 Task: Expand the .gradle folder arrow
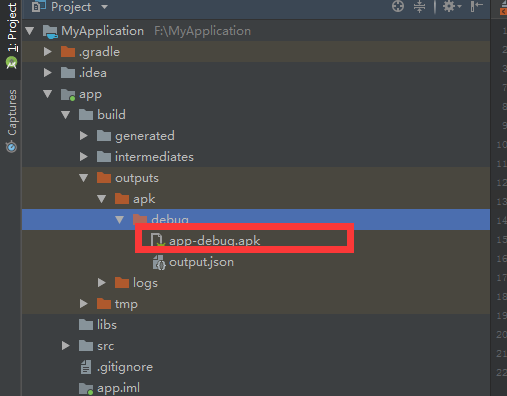pyautogui.click(x=48, y=52)
